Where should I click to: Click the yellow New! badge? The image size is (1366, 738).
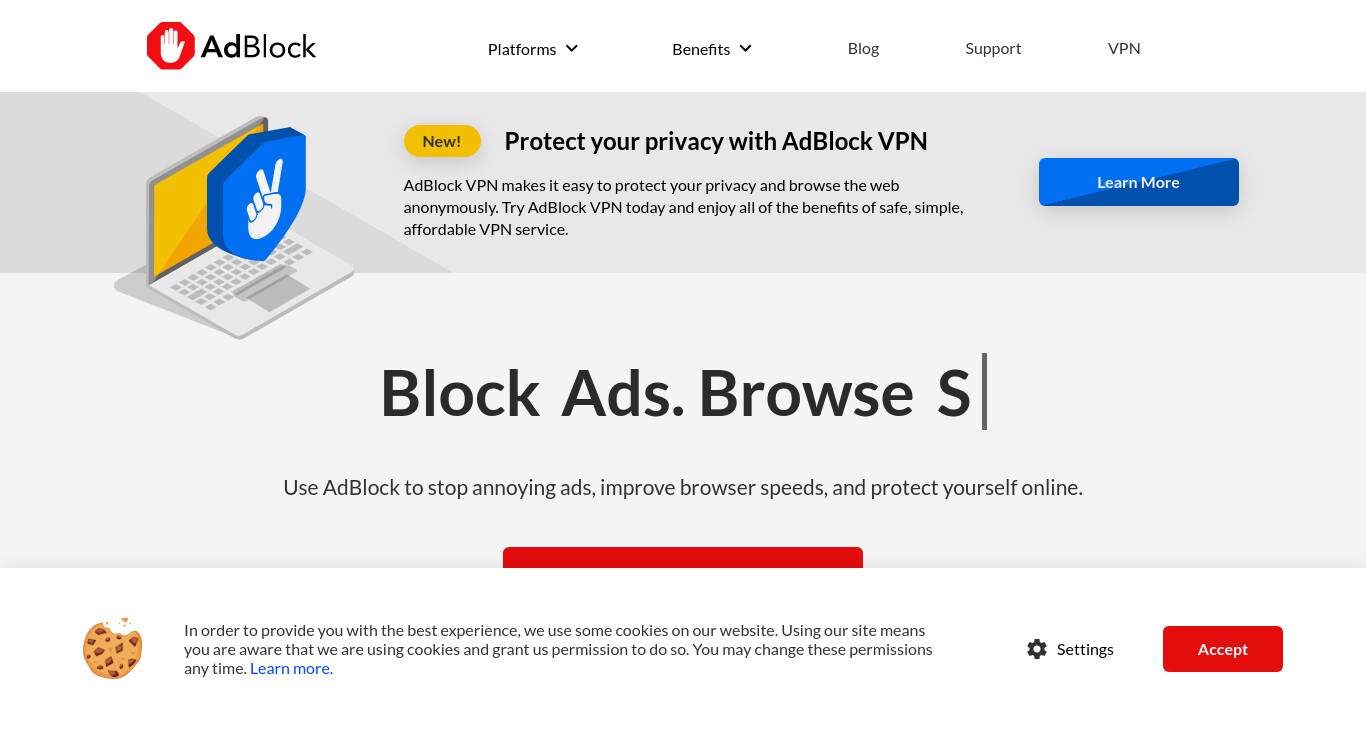(442, 141)
